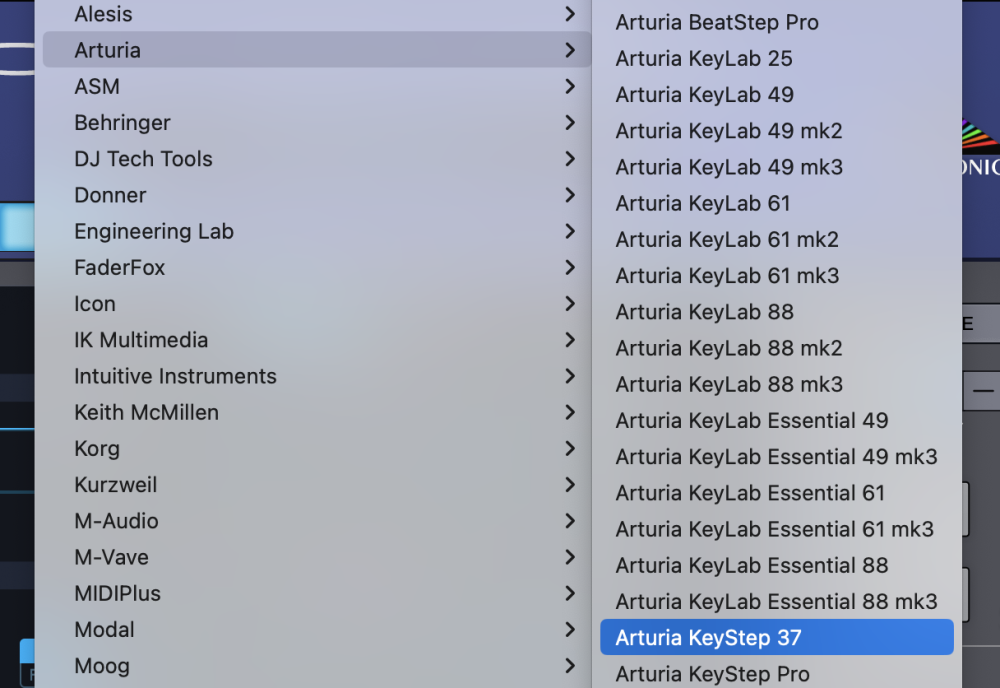This screenshot has height=688, width=1000.
Task: Select Arturia KeyLab Essential 88 mk3
Action: (x=776, y=601)
